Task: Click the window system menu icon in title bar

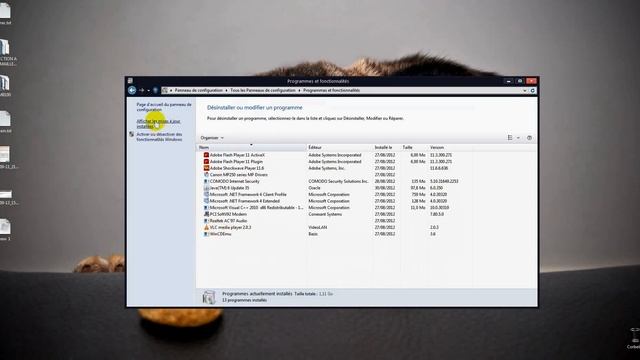Action: [130, 81]
